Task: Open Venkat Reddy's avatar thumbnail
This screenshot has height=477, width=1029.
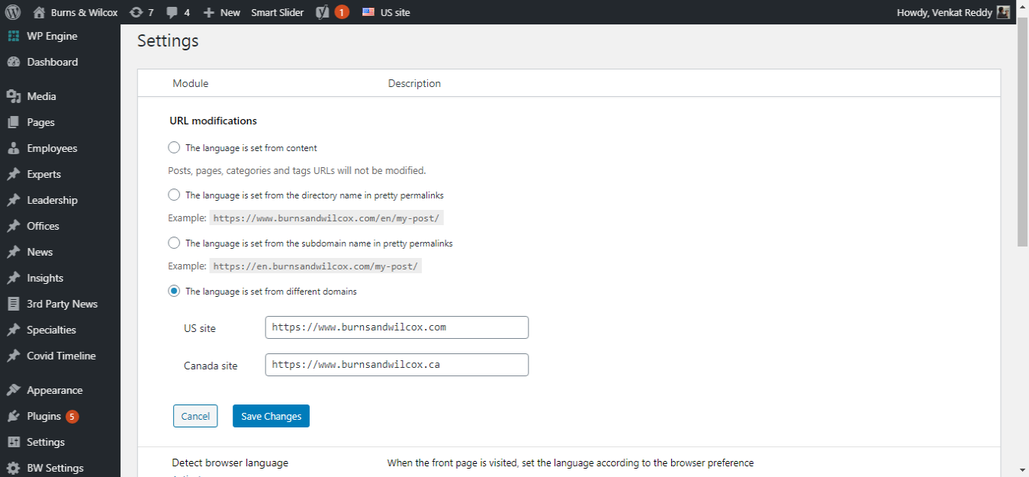Action: 1003,12
